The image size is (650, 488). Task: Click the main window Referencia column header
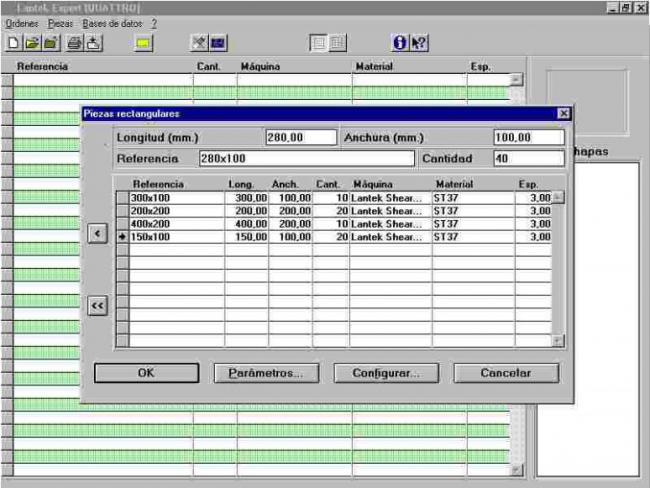coord(42,66)
